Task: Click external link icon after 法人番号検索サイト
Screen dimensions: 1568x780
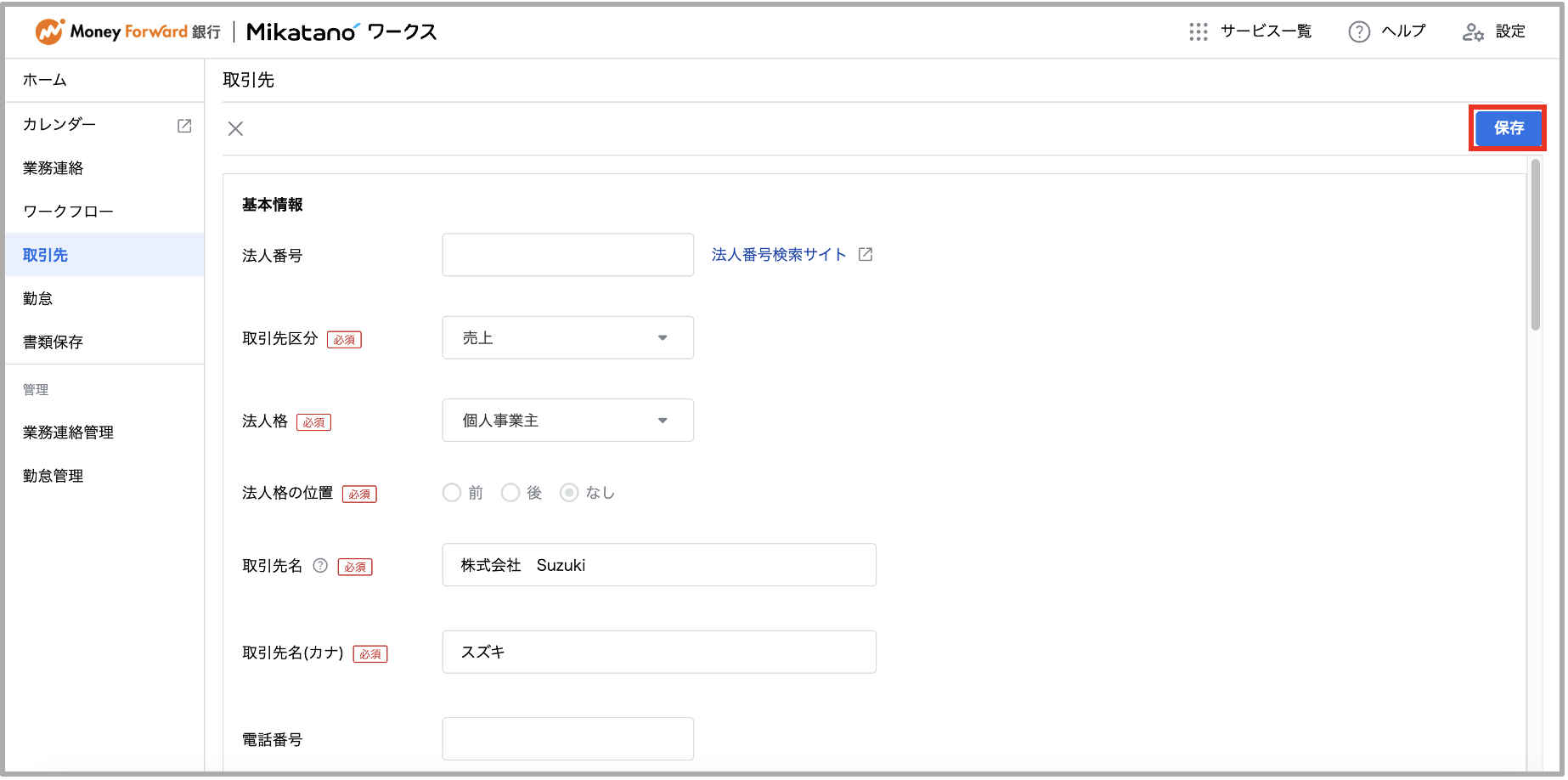Action: [866, 254]
